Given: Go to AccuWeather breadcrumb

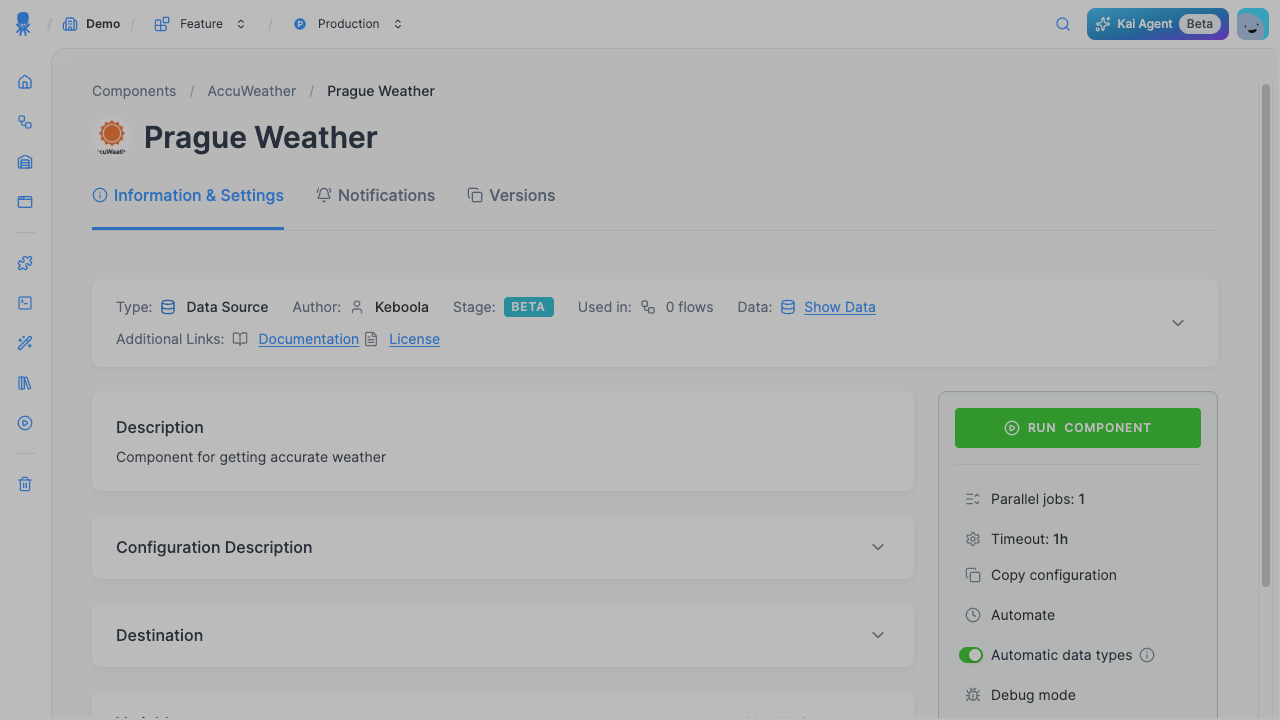Looking at the screenshot, I should 252,91.
